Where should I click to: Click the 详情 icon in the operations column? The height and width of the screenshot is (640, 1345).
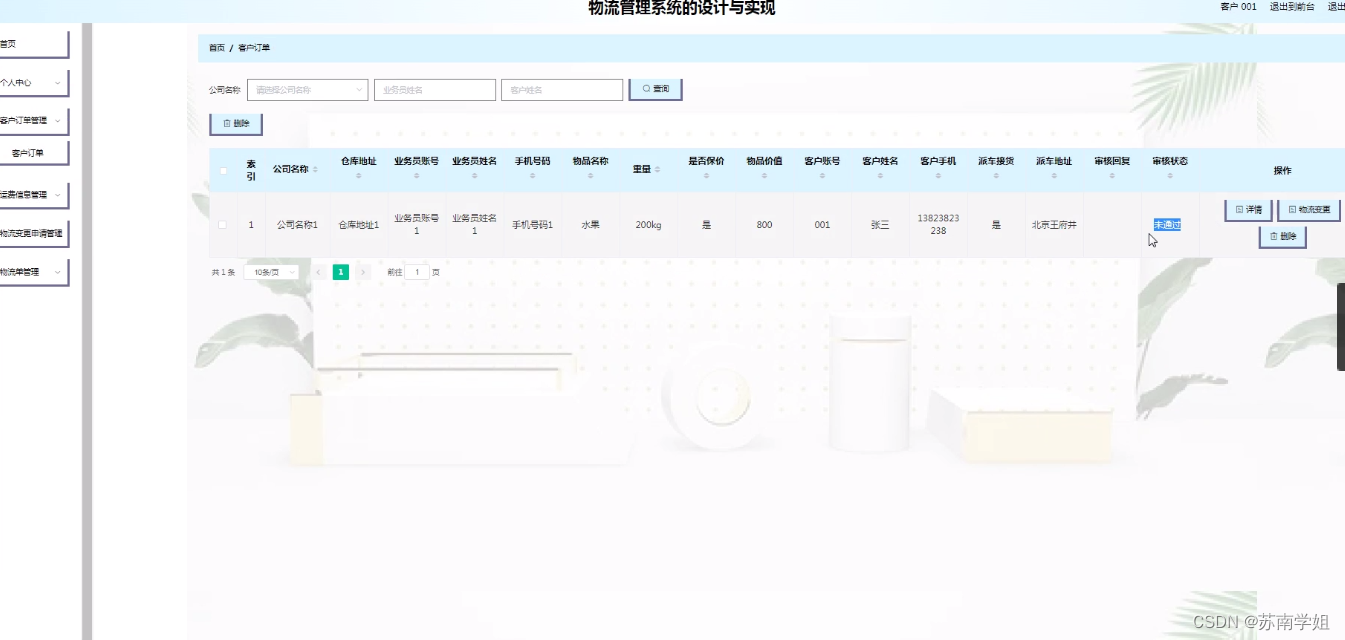(x=1240, y=209)
